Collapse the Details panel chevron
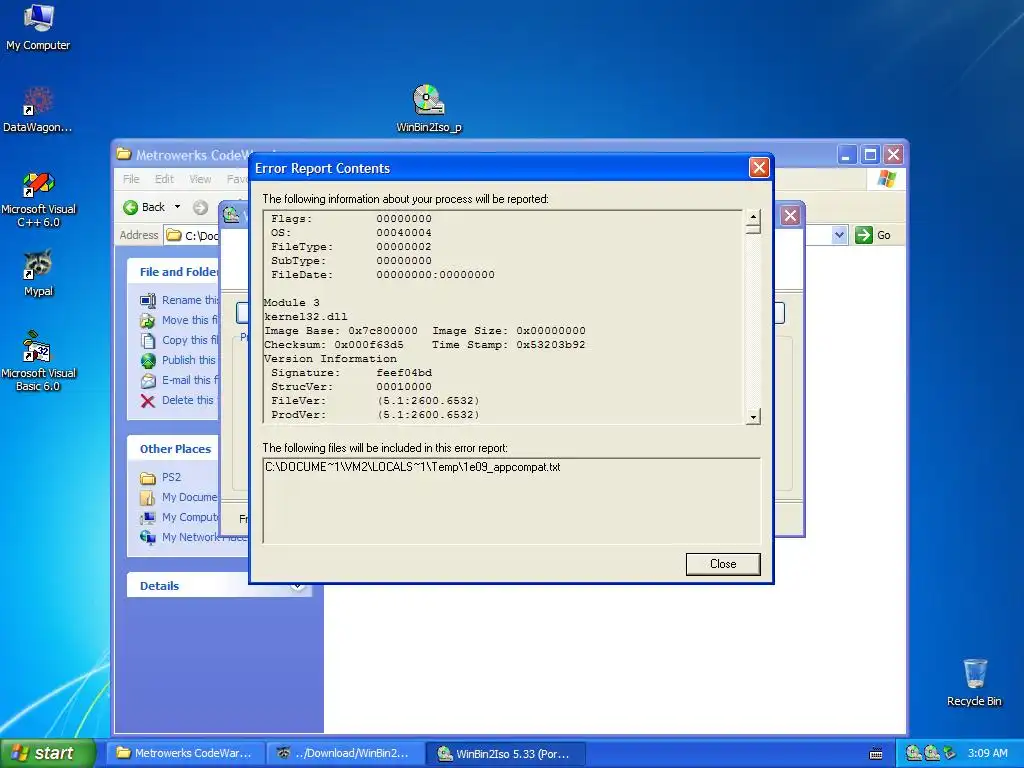1024x768 pixels. coord(297,586)
